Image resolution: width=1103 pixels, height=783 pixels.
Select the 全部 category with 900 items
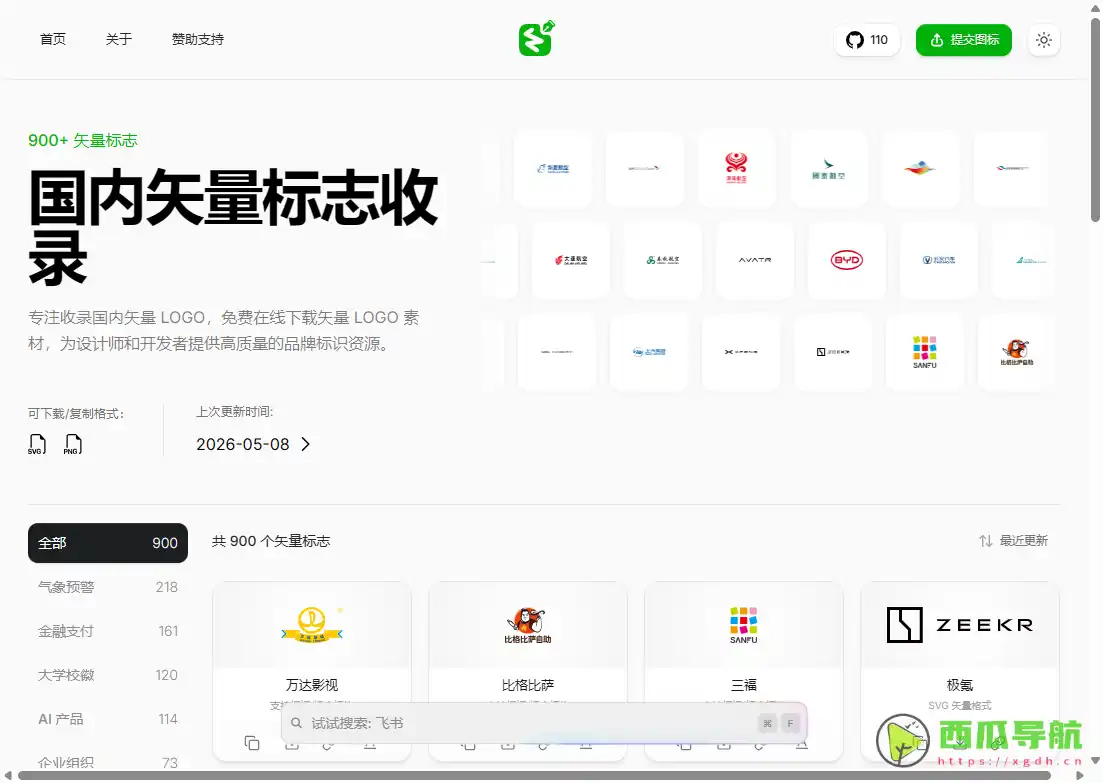(108, 542)
